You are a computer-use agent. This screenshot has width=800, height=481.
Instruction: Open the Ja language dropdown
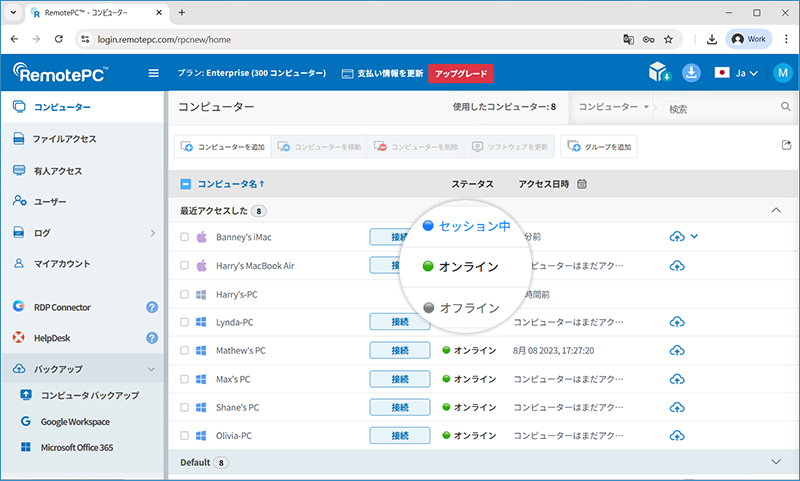click(x=736, y=73)
